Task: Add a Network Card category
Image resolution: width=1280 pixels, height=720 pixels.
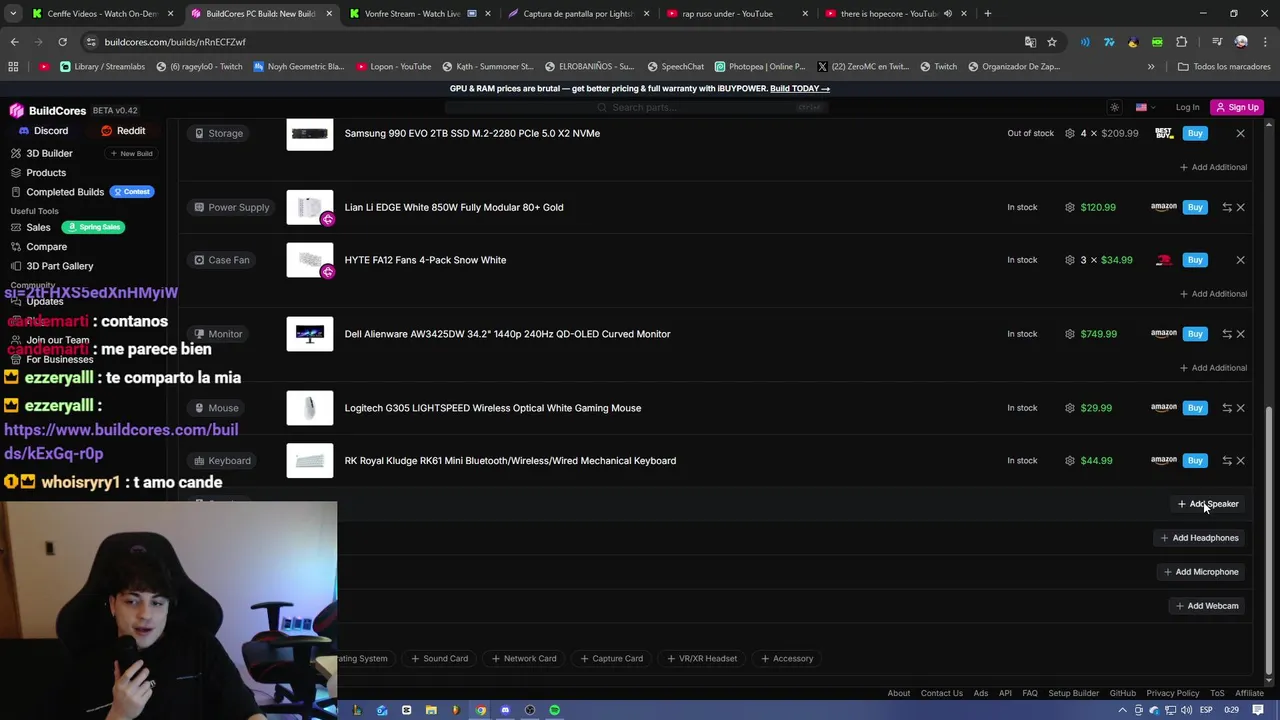Action: click(x=524, y=659)
